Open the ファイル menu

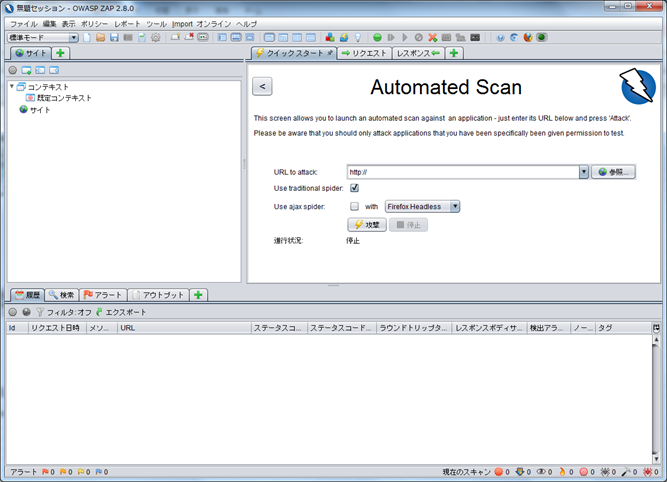[x=24, y=24]
